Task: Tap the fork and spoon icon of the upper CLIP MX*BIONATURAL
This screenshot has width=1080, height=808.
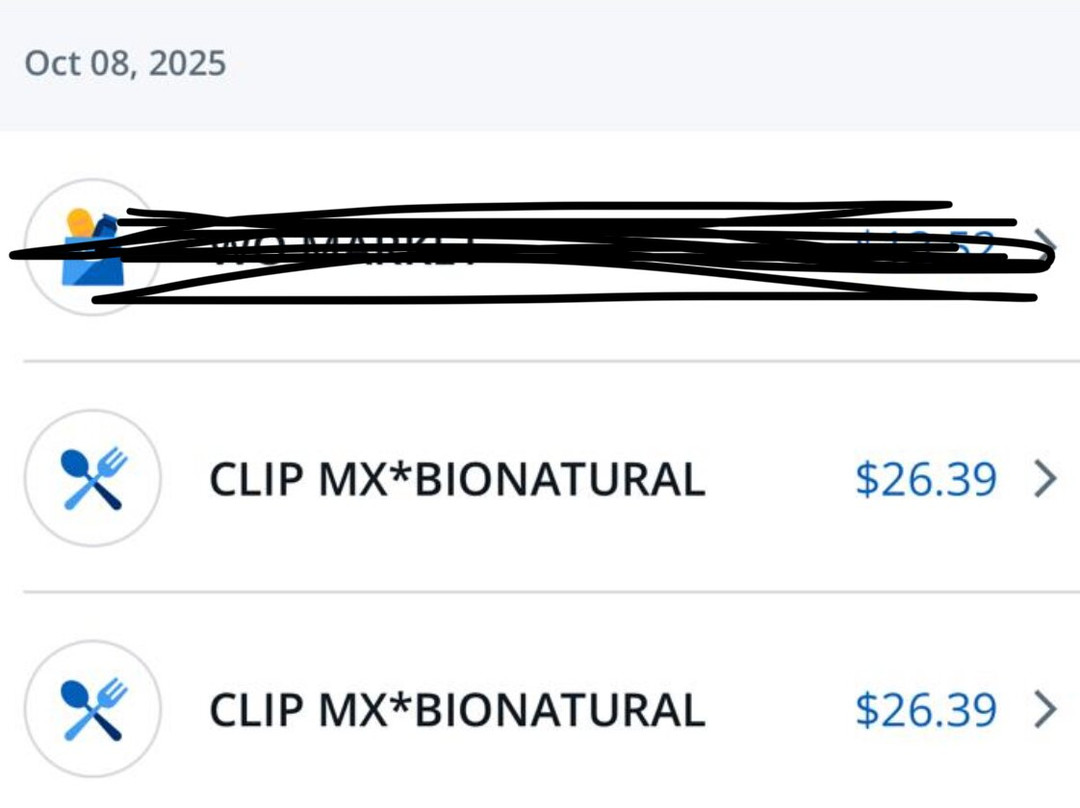Action: (x=93, y=478)
